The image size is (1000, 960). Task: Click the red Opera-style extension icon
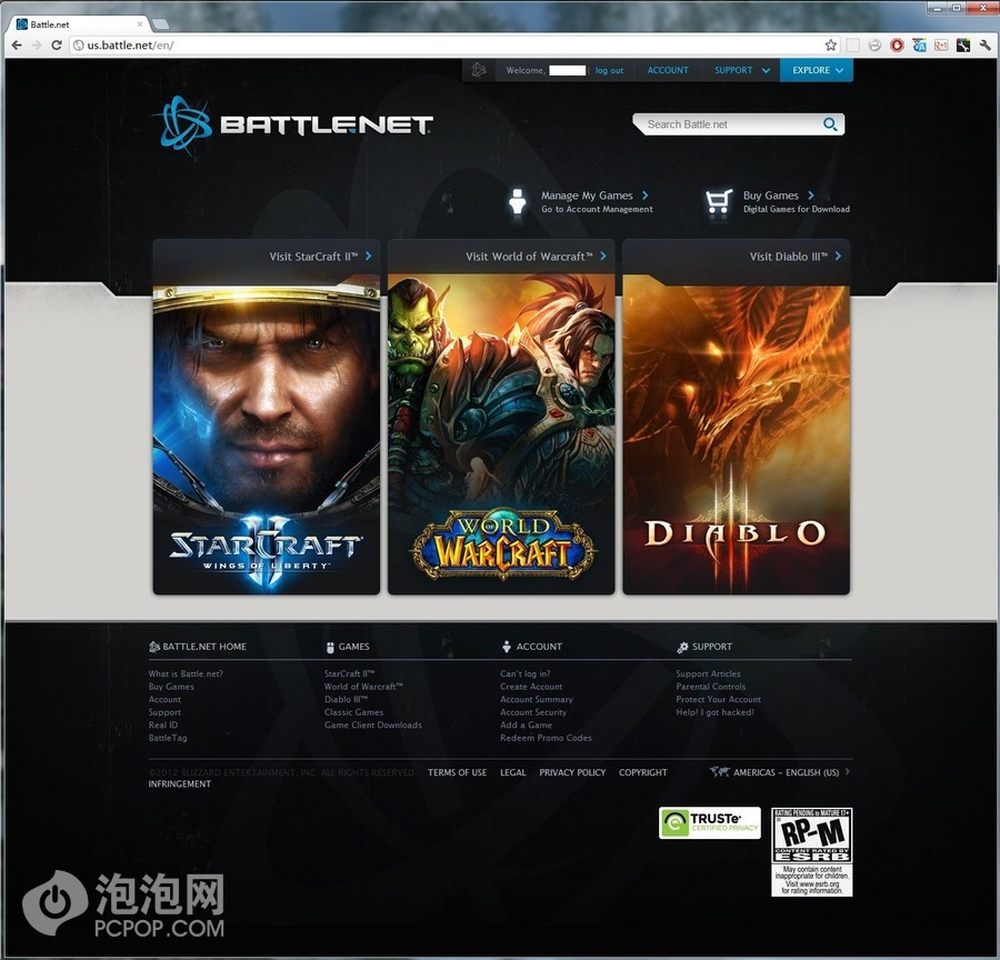tap(897, 45)
